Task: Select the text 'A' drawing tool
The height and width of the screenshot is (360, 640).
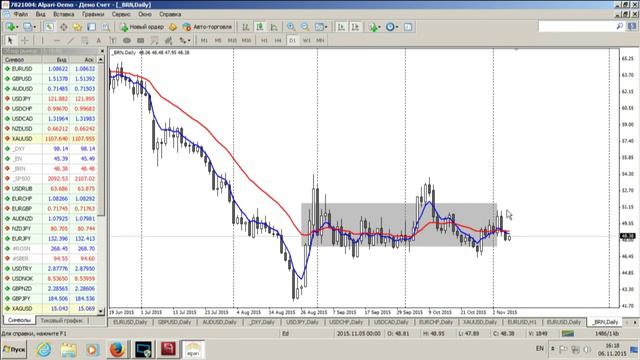Action: click(99, 40)
